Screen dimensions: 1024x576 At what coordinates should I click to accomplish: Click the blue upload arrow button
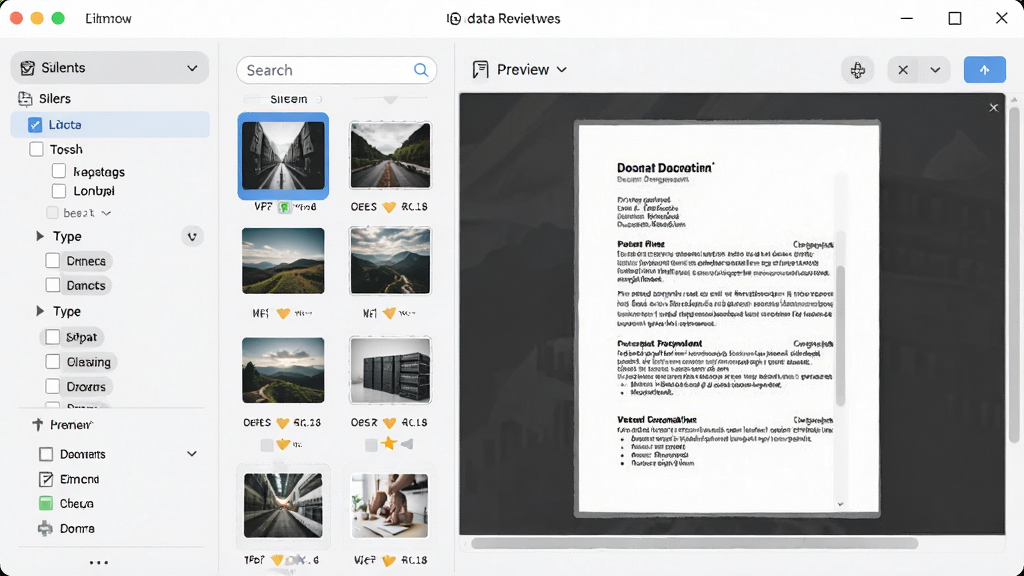tap(984, 70)
